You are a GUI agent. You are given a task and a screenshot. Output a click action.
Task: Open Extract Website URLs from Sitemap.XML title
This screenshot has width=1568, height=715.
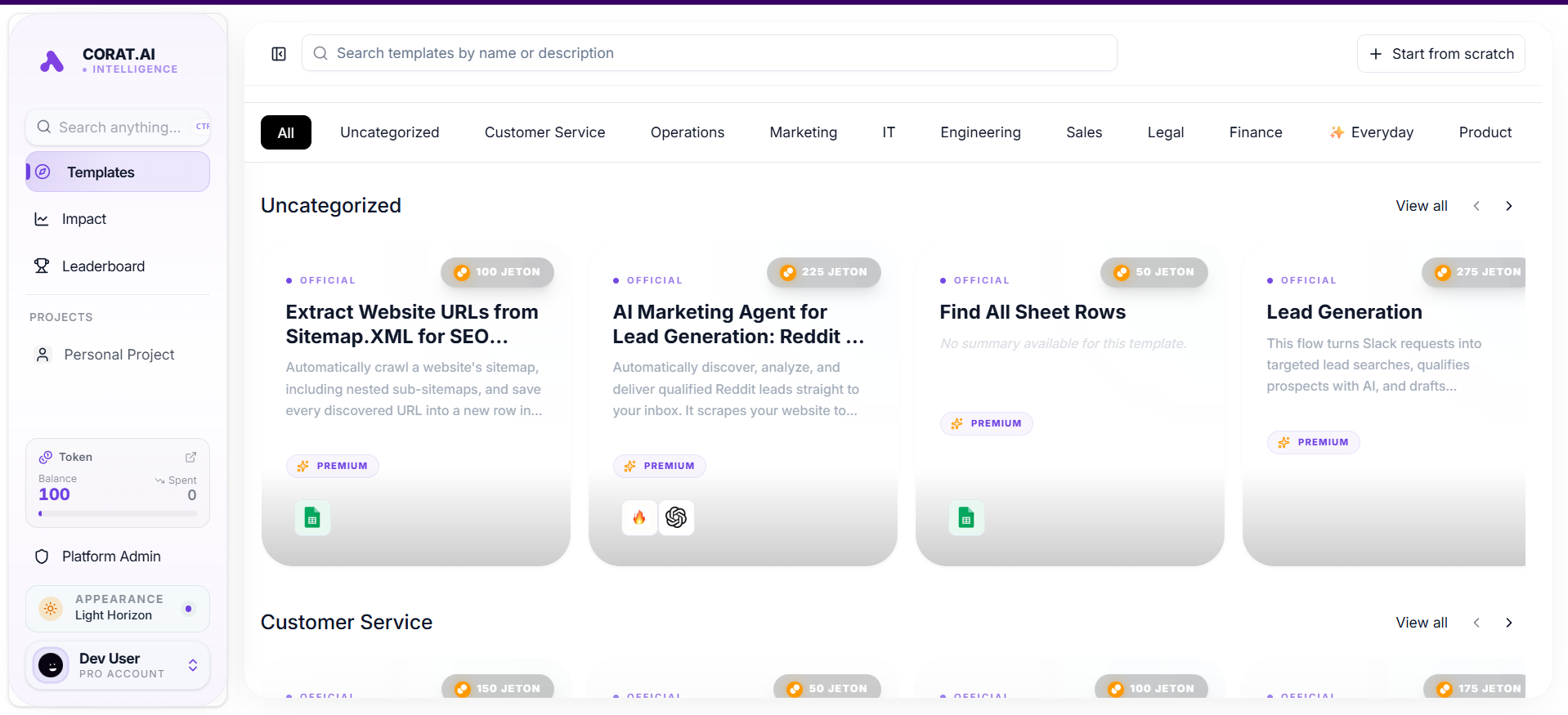412,324
